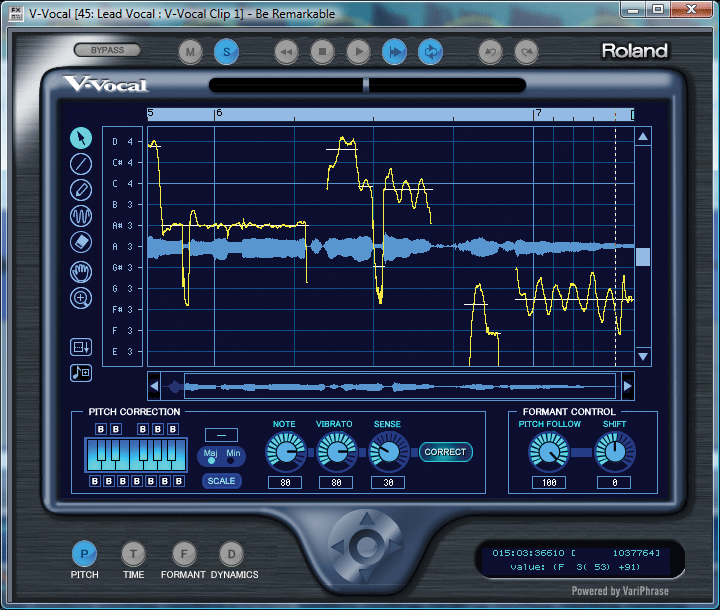Image resolution: width=720 pixels, height=610 pixels.
Task: Switch to the PITCH edit mode
Action: coord(84,554)
